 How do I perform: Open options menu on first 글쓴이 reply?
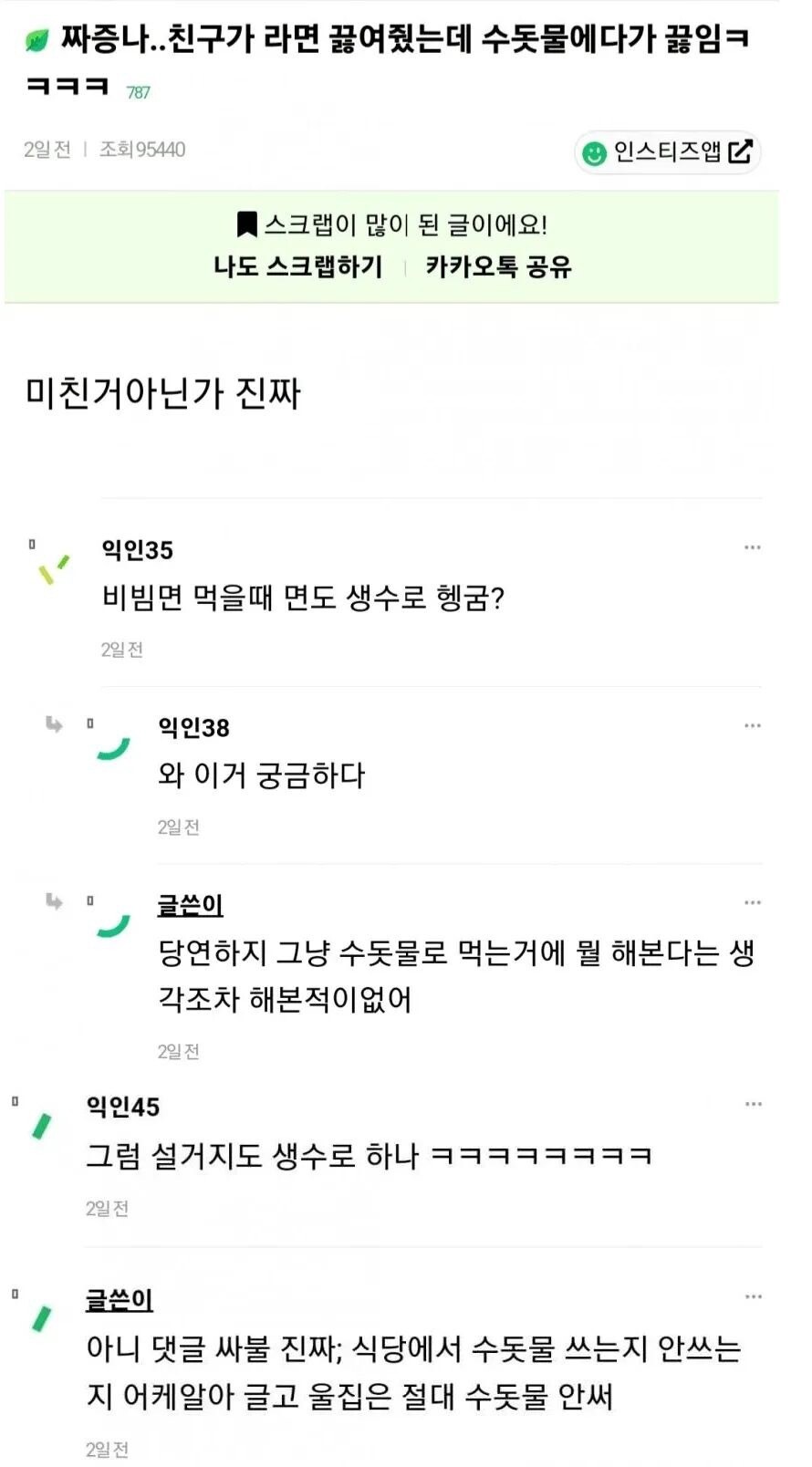[x=752, y=902]
